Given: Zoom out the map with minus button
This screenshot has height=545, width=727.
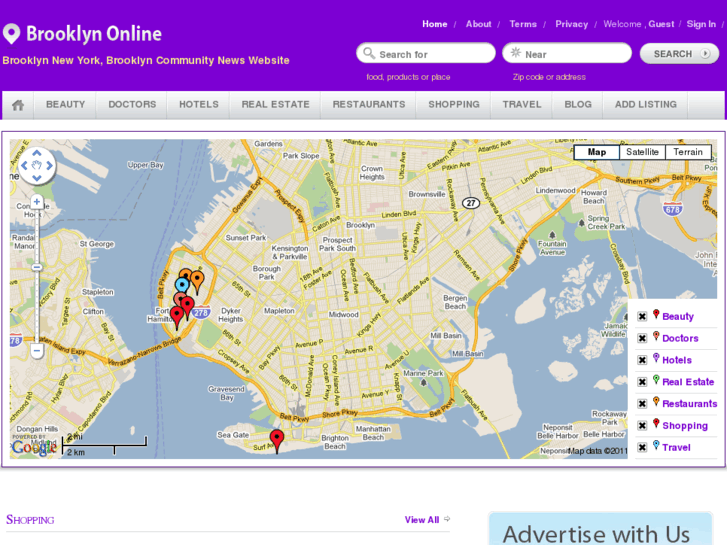Looking at the screenshot, I should tap(37, 351).
